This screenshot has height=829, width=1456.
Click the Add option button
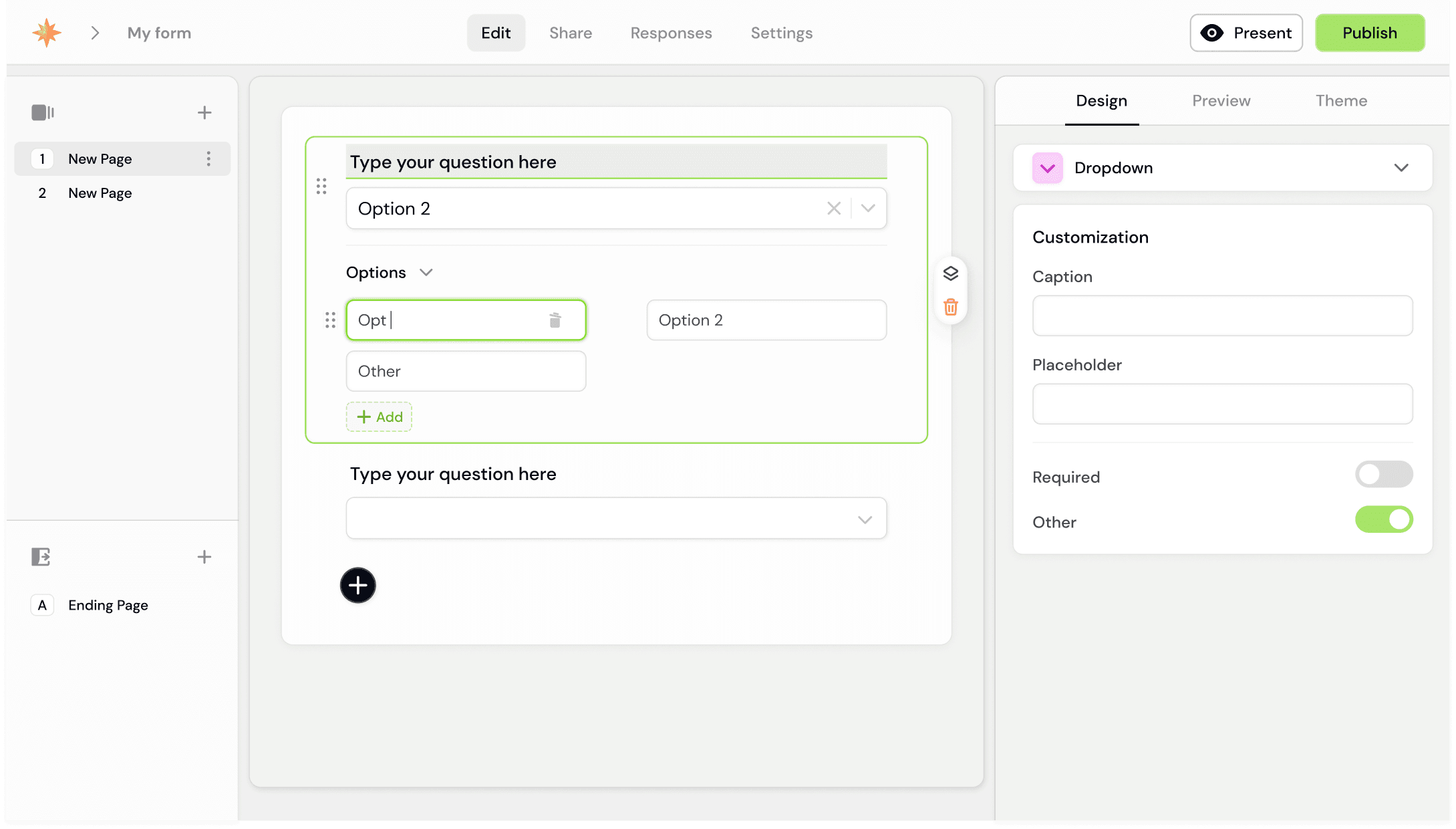coord(379,417)
